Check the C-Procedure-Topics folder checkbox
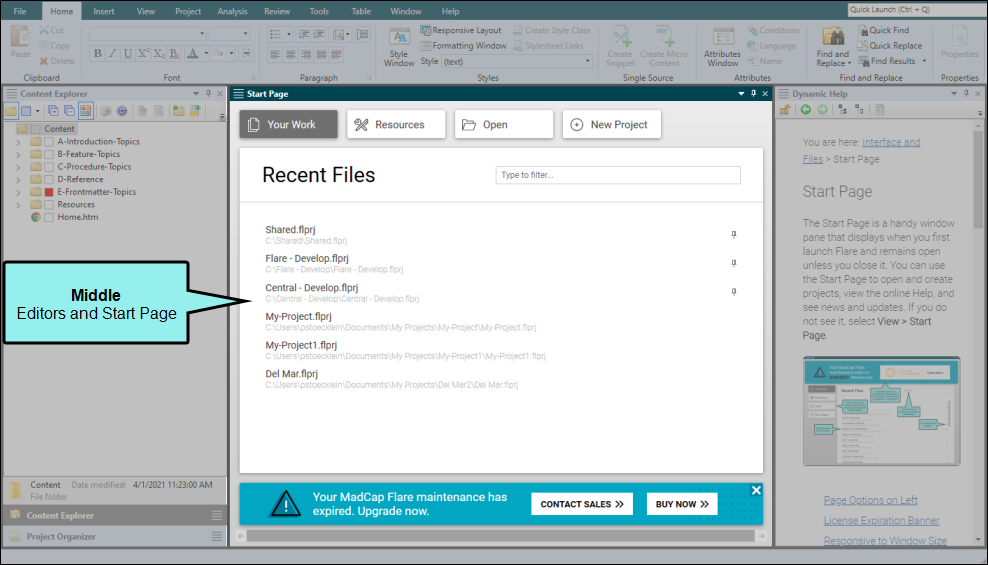This screenshot has height=565, width=988. tap(49, 167)
